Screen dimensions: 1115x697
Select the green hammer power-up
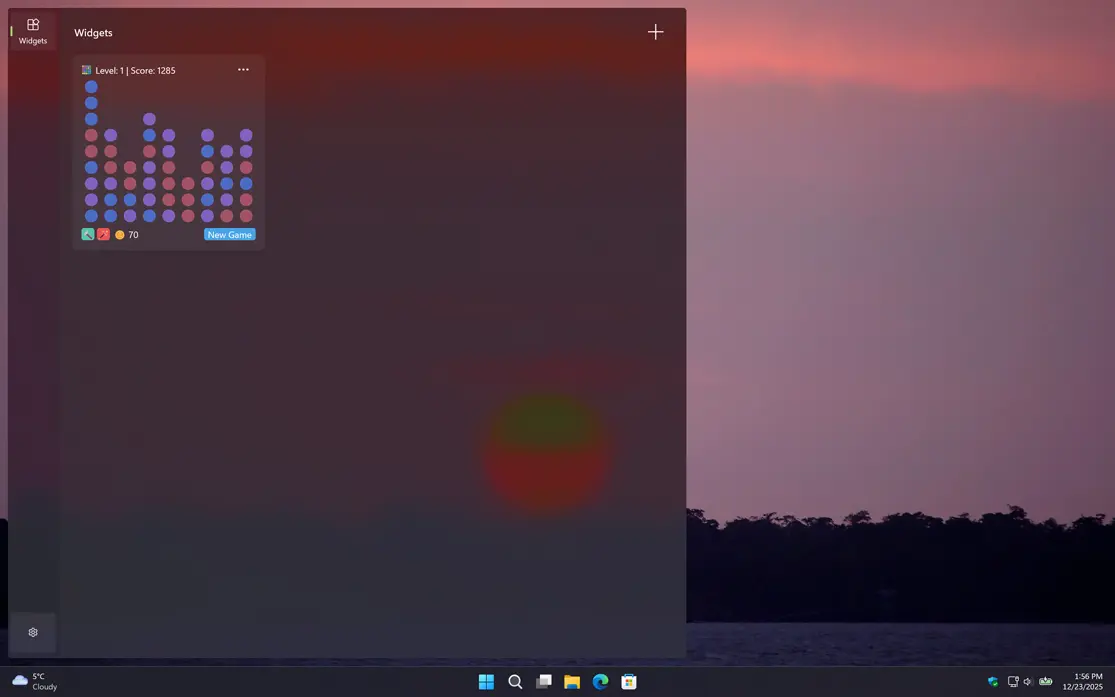87,234
